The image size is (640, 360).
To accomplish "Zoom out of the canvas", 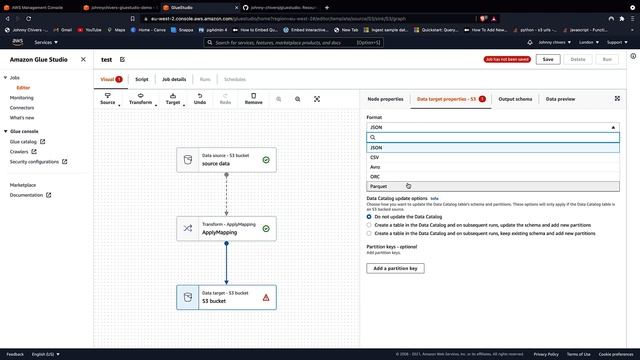I will [x=279, y=99].
